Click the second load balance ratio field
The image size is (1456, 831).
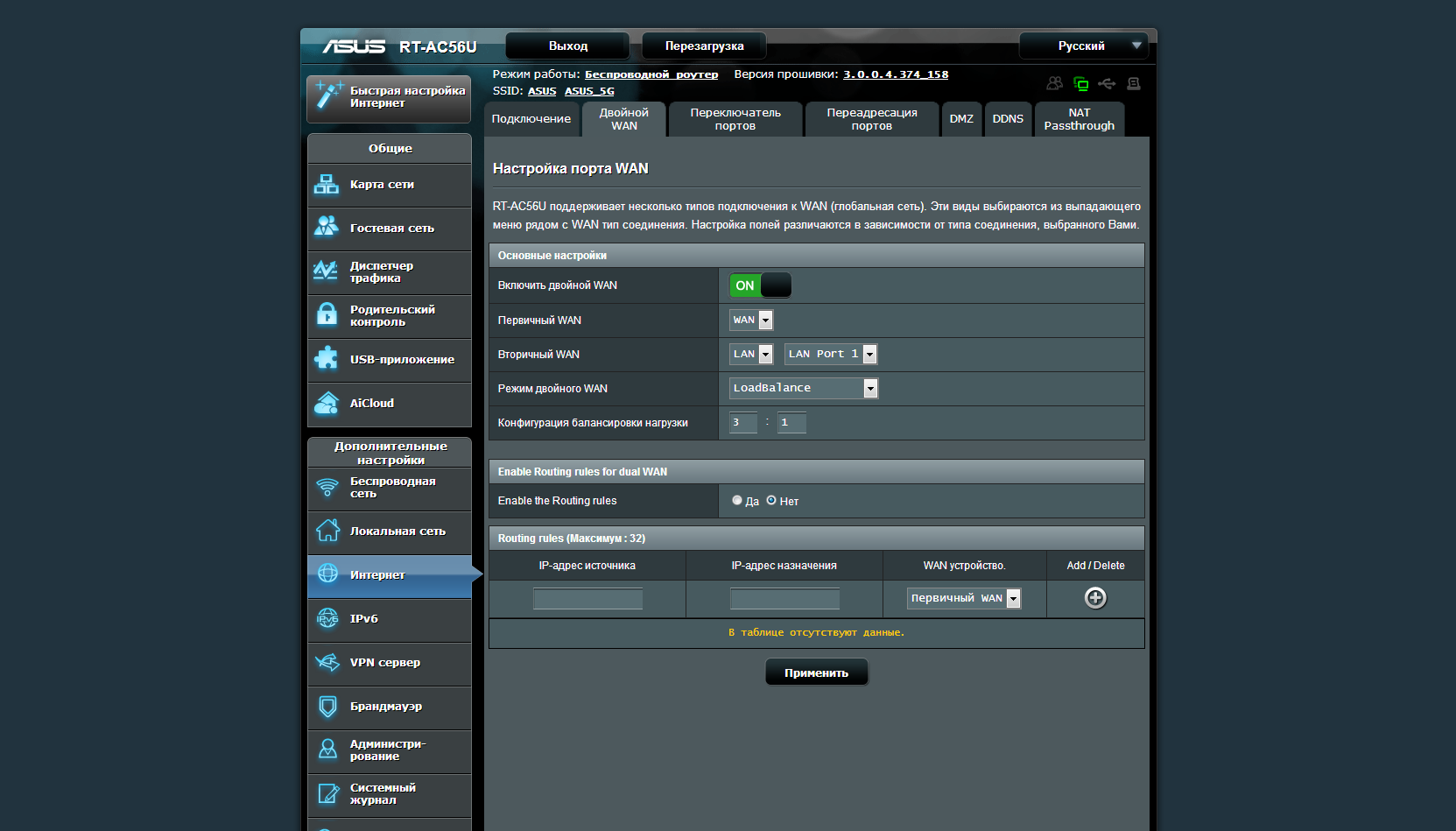792,423
